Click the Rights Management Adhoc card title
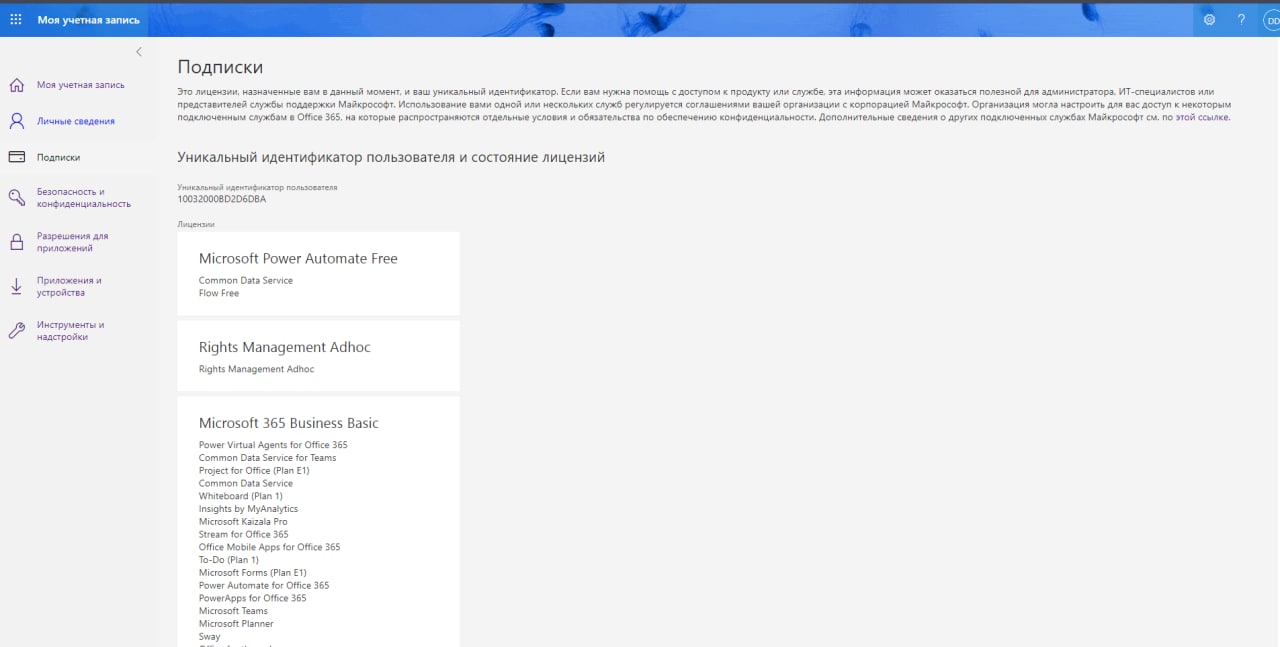Viewport: 1280px width, 647px height. (285, 347)
